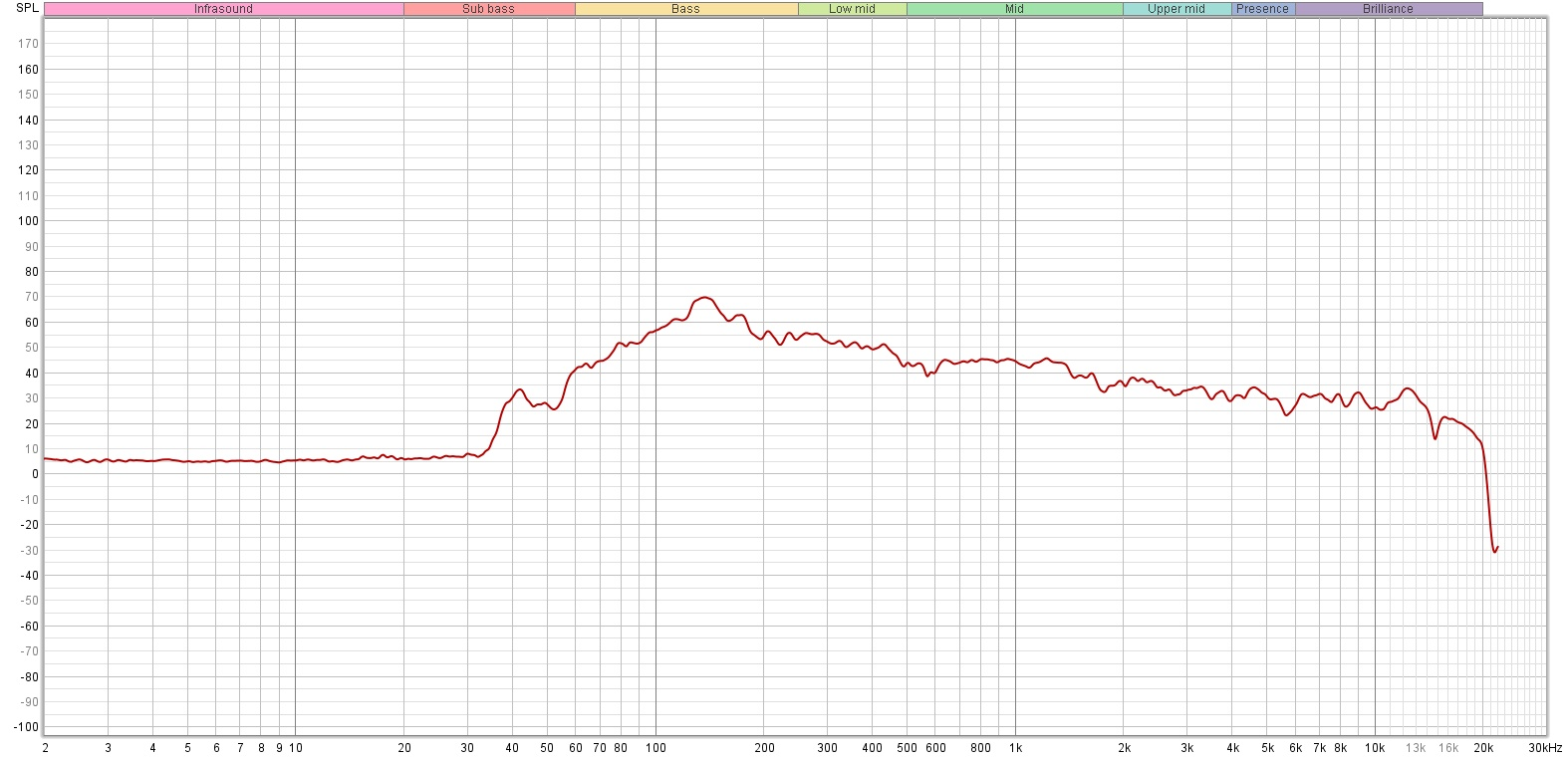Click the 16k frequency axis label
The height and width of the screenshot is (760, 1568).
(x=1448, y=748)
